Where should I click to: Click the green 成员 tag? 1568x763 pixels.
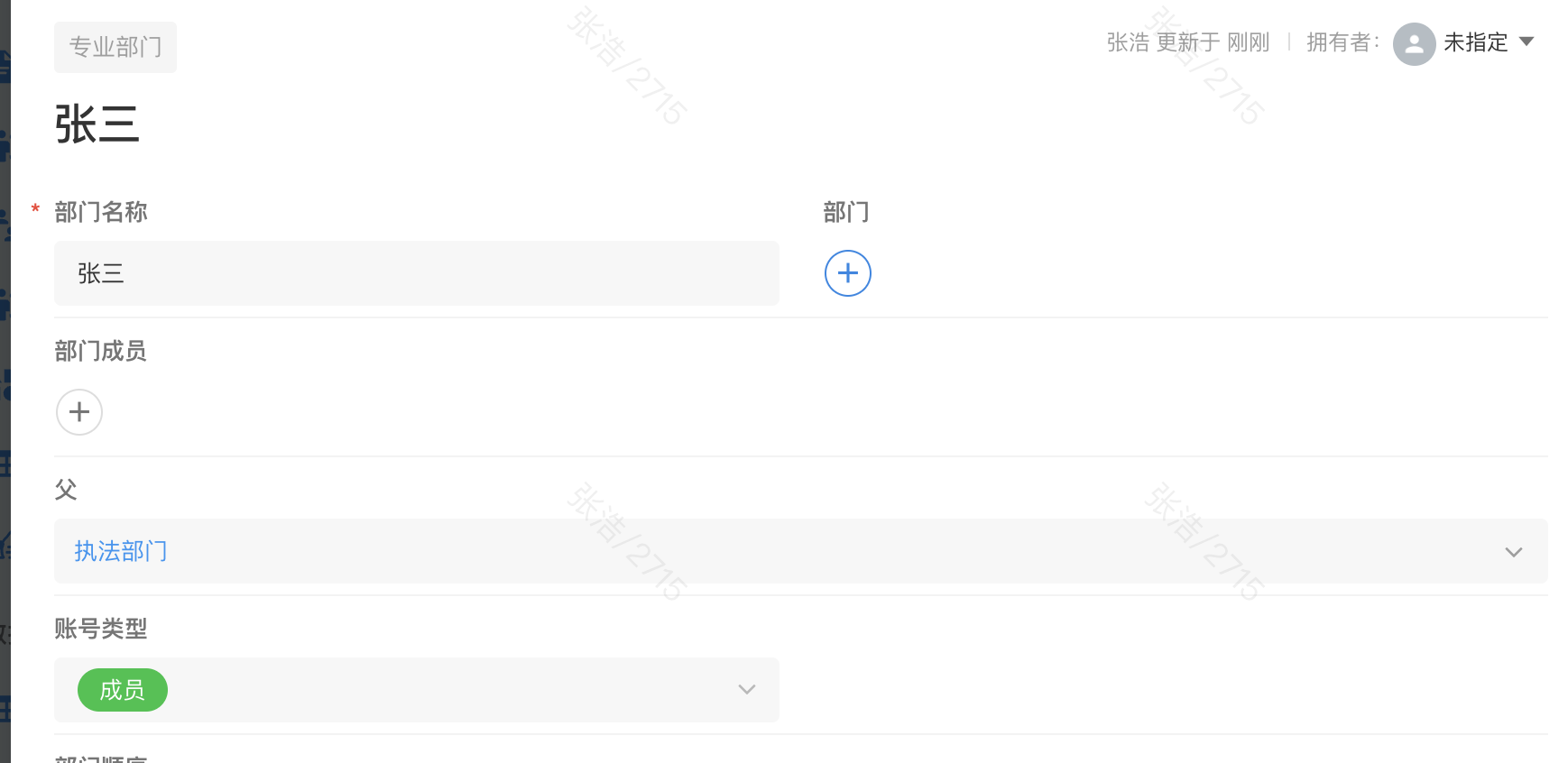pos(123,690)
